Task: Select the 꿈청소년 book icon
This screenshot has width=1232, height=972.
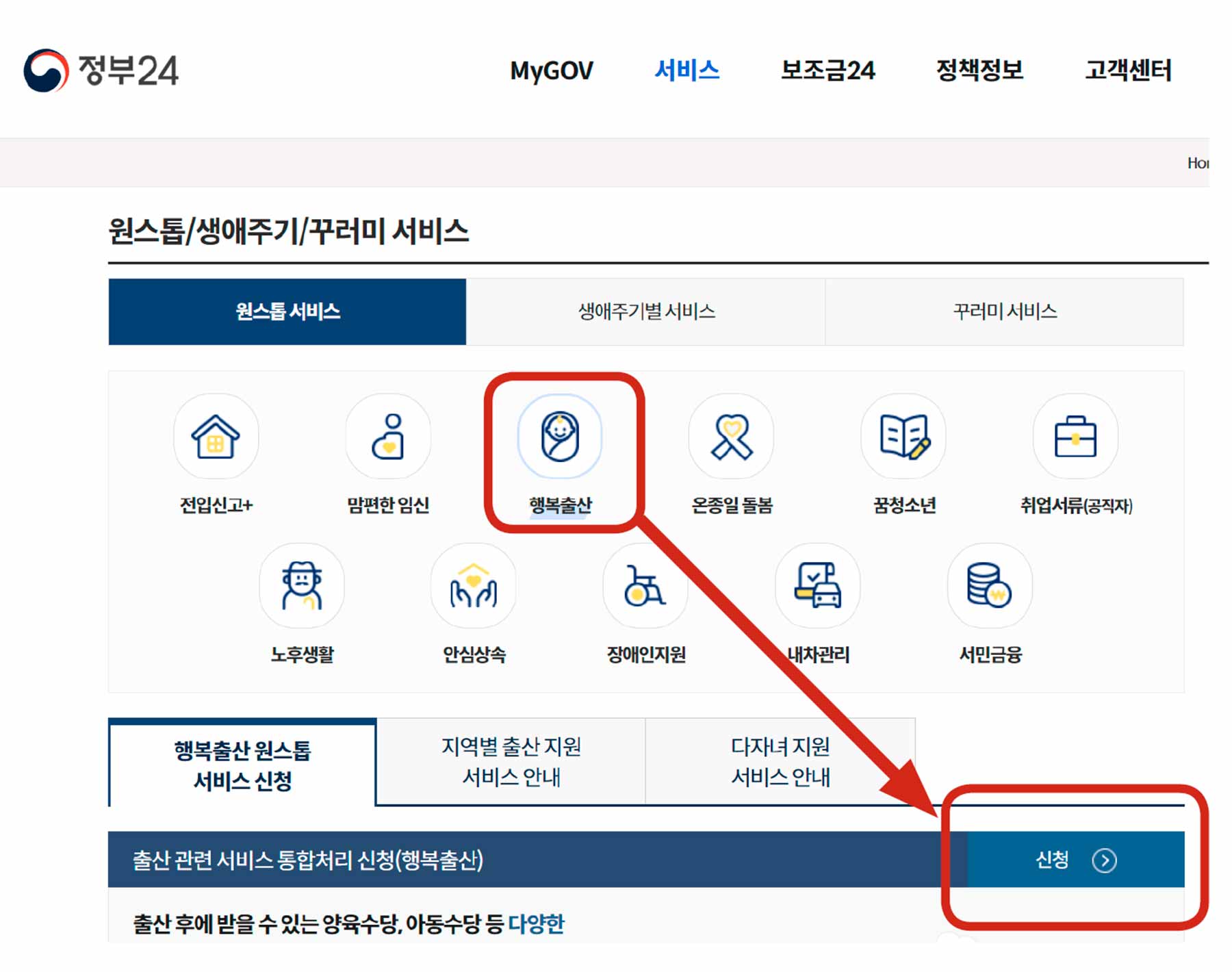Action: (904, 437)
